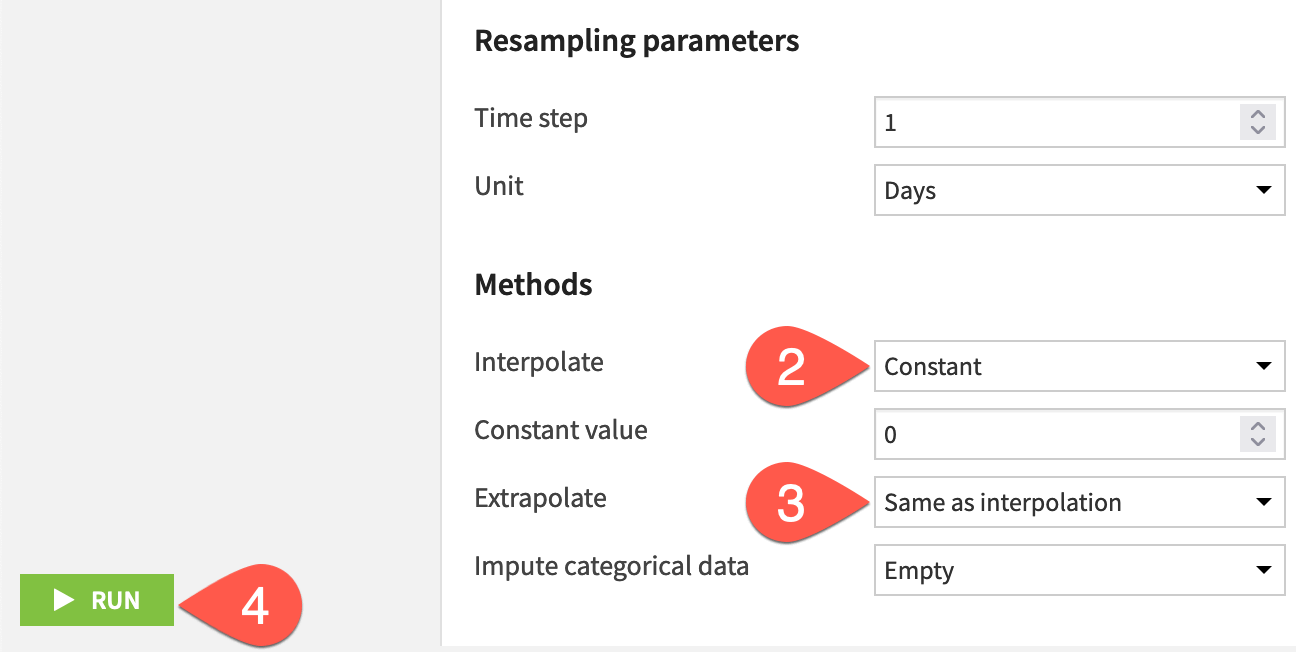Click the dropdown arrow on the Unit field
Screen dimensions: 1296x652
1262,190
